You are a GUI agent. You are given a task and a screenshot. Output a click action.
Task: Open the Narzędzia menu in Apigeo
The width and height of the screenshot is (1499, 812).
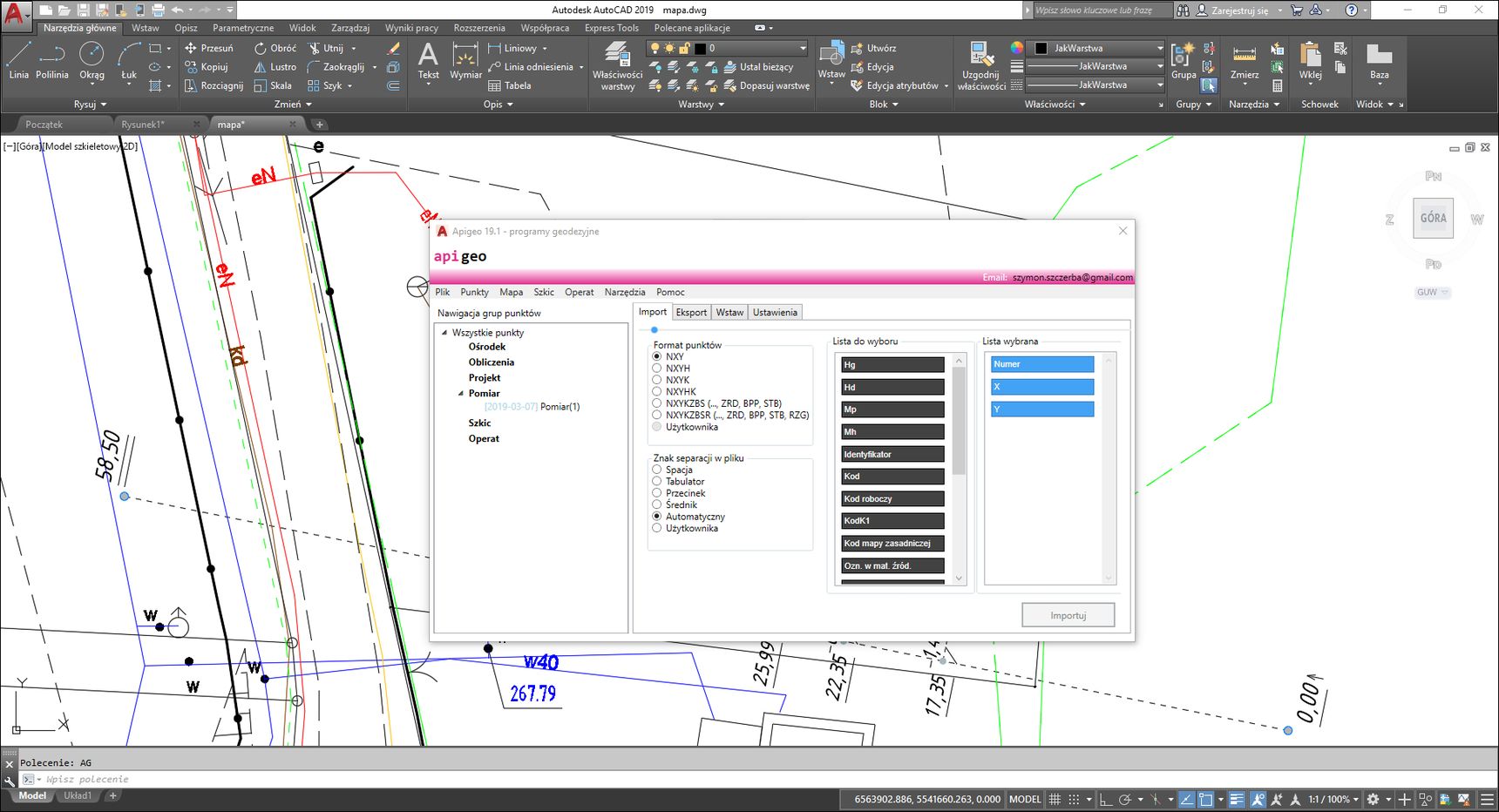click(625, 292)
